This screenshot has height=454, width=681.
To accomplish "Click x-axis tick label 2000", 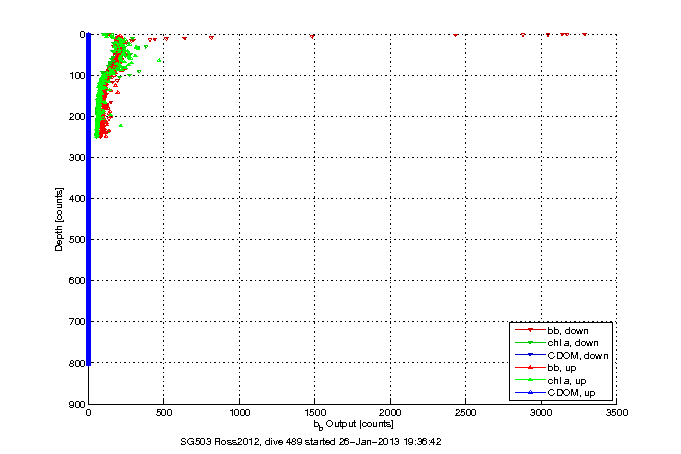I will [390, 413].
